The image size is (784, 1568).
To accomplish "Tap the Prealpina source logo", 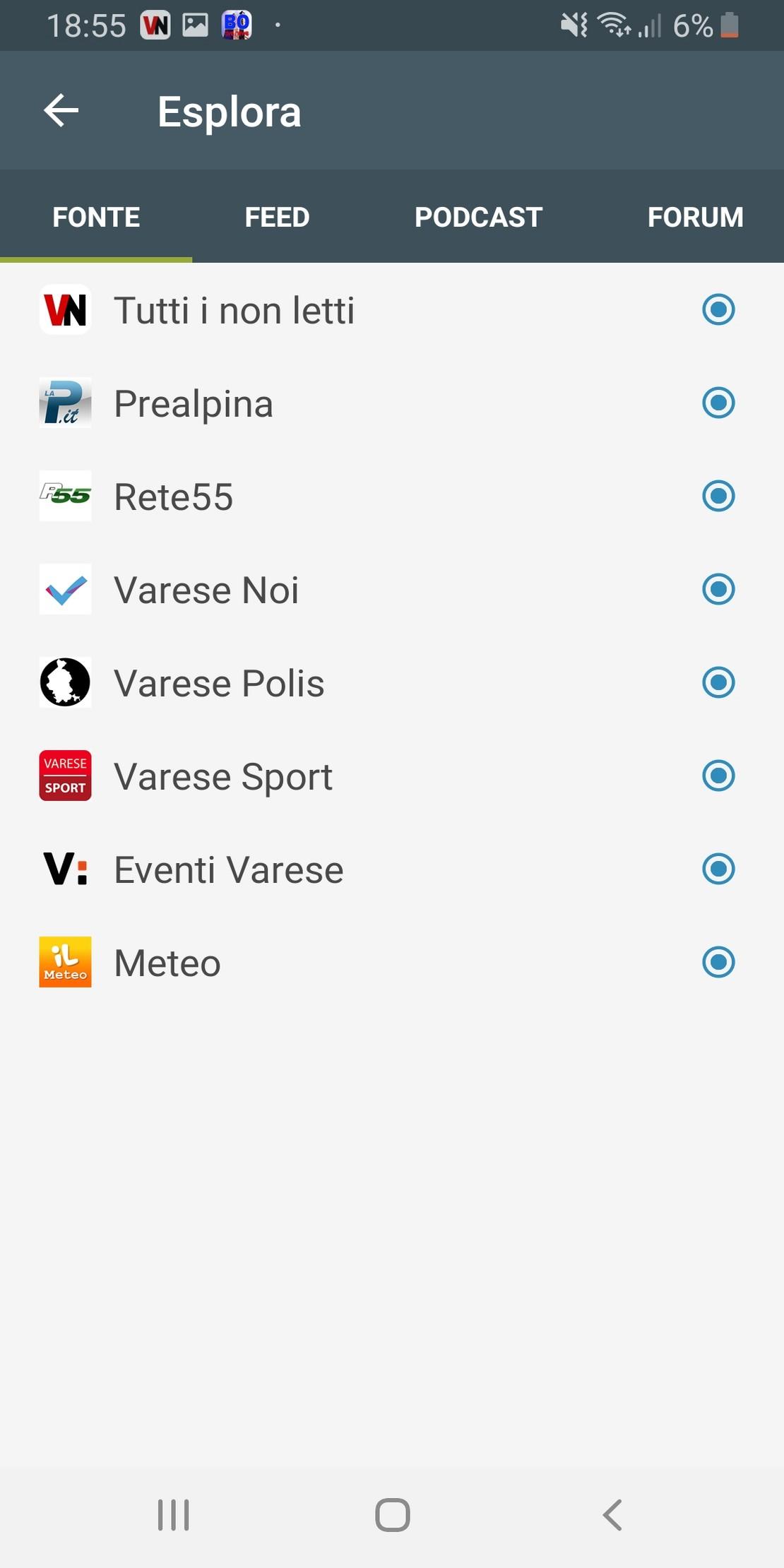I will point(65,403).
